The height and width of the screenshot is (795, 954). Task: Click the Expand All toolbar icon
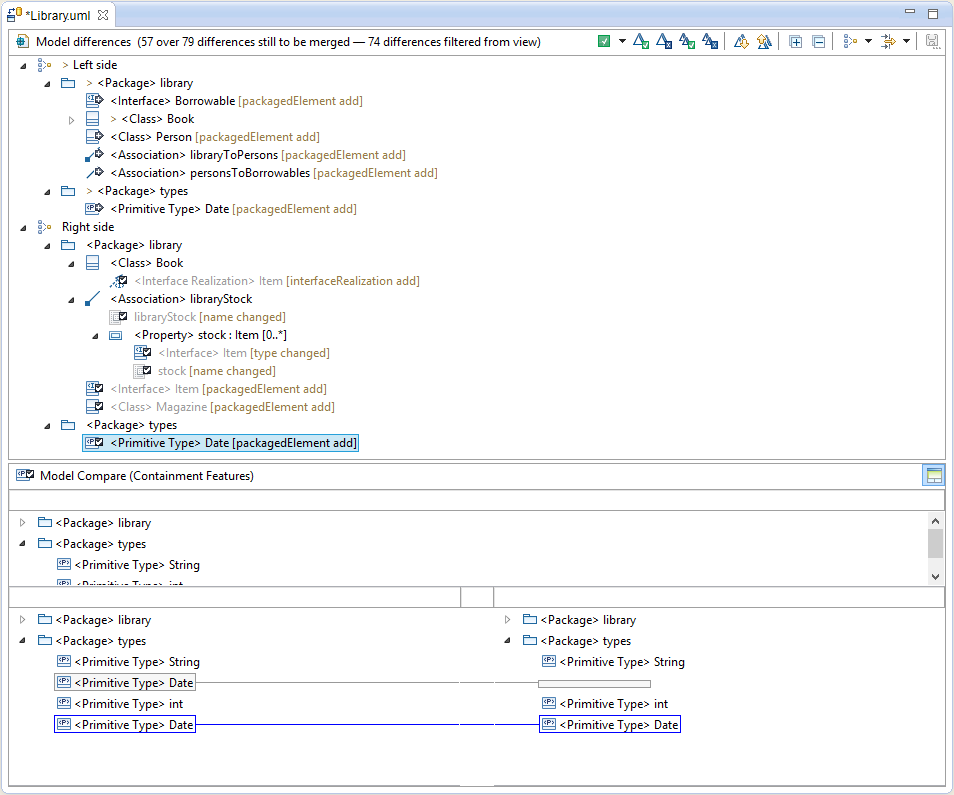coord(796,42)
